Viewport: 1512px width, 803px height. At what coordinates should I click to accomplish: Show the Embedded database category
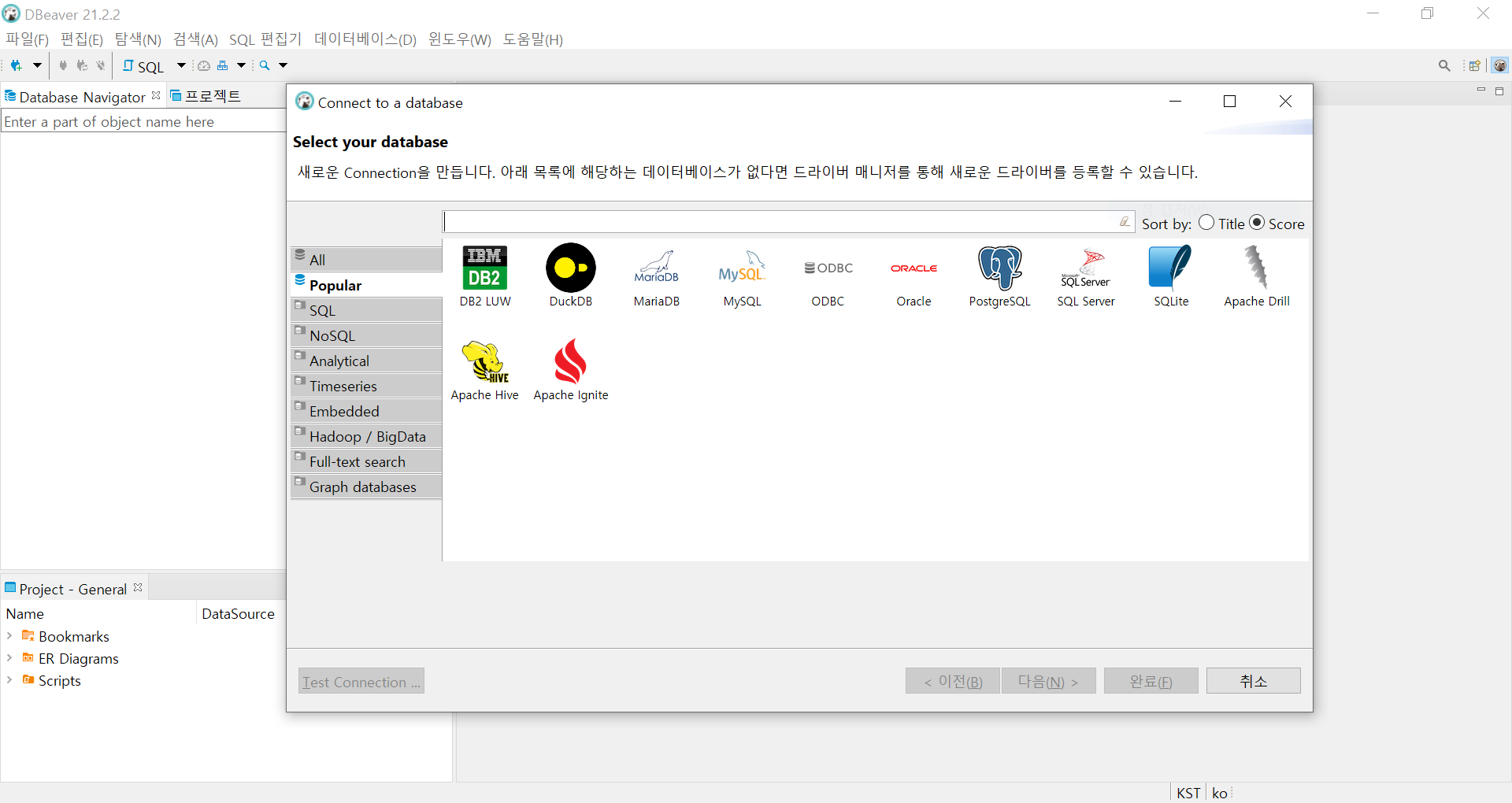366,410
